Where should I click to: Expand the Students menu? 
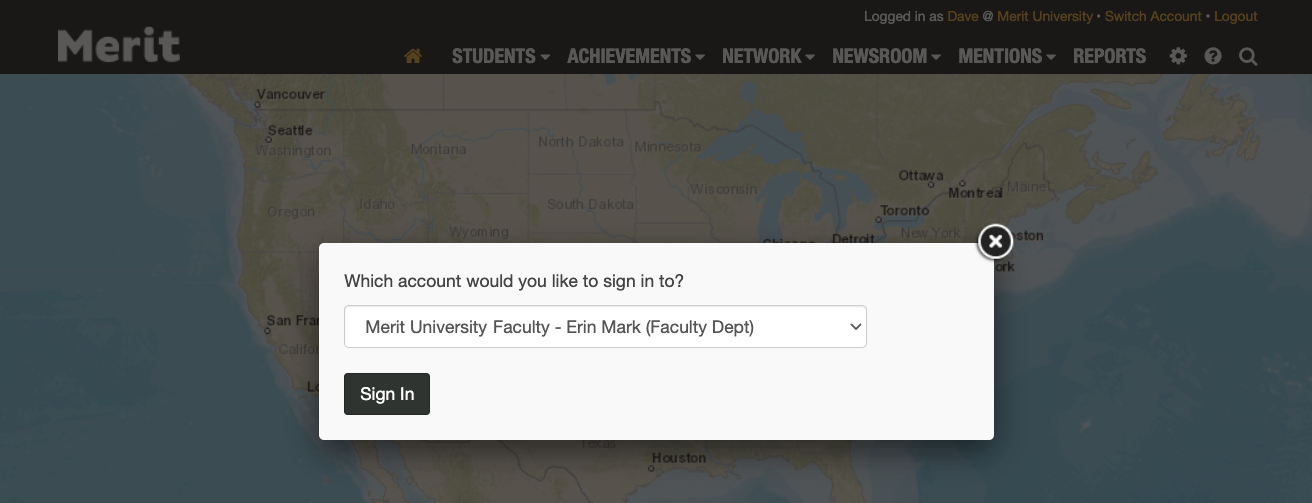pyautogui.click(x=500, y=57)
